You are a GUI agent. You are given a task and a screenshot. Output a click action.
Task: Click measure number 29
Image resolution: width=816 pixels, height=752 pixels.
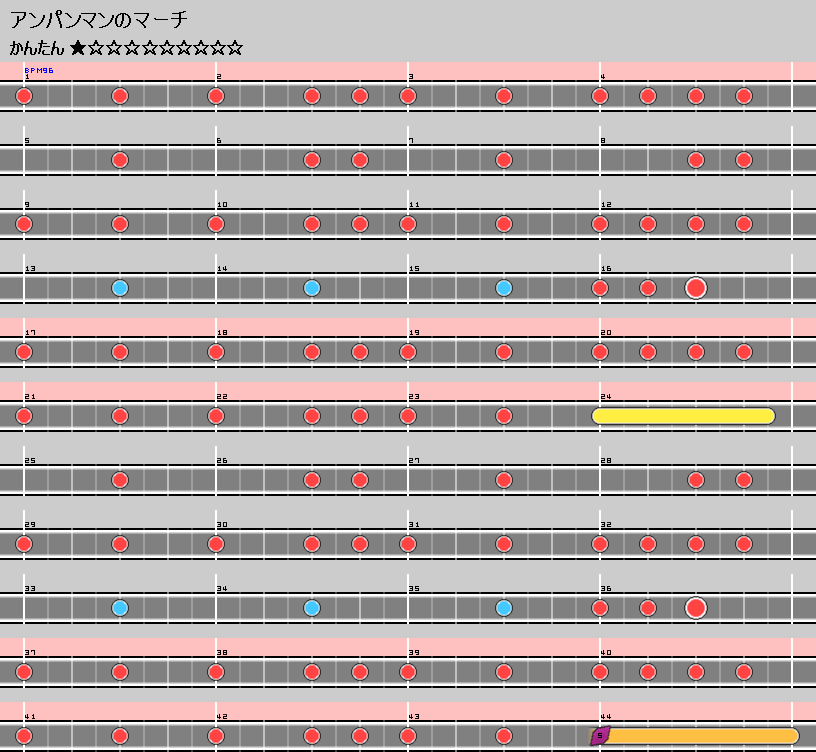[30, 525]
